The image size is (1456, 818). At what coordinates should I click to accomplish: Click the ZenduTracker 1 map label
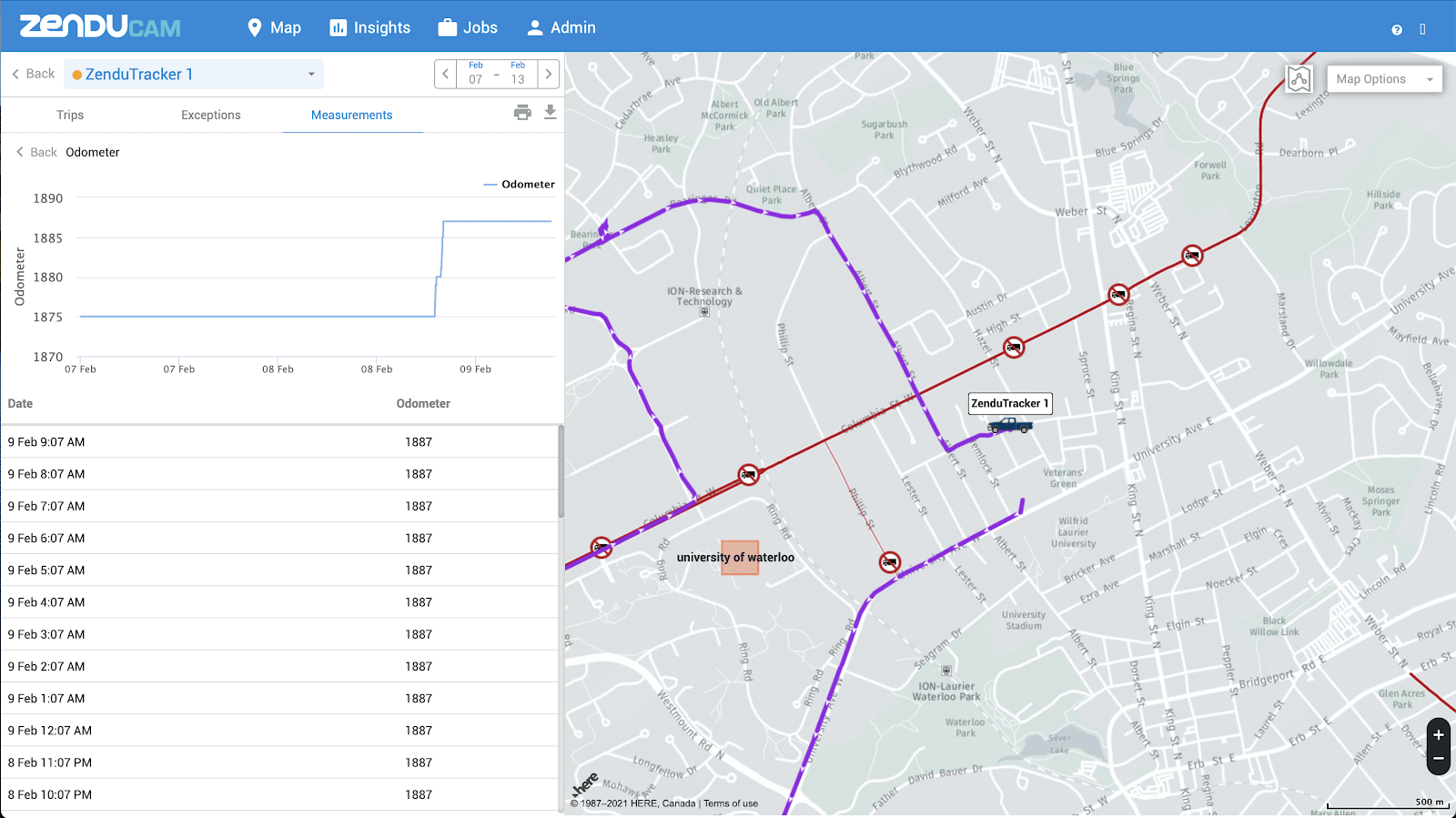click(x=1010, y=403)
